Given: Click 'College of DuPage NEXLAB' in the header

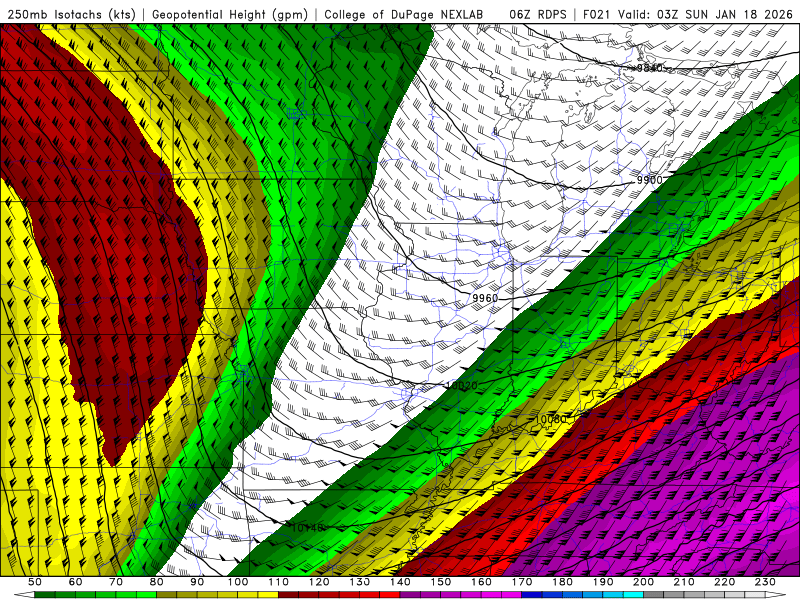Looking at the screenshot, I should (404, 14).
